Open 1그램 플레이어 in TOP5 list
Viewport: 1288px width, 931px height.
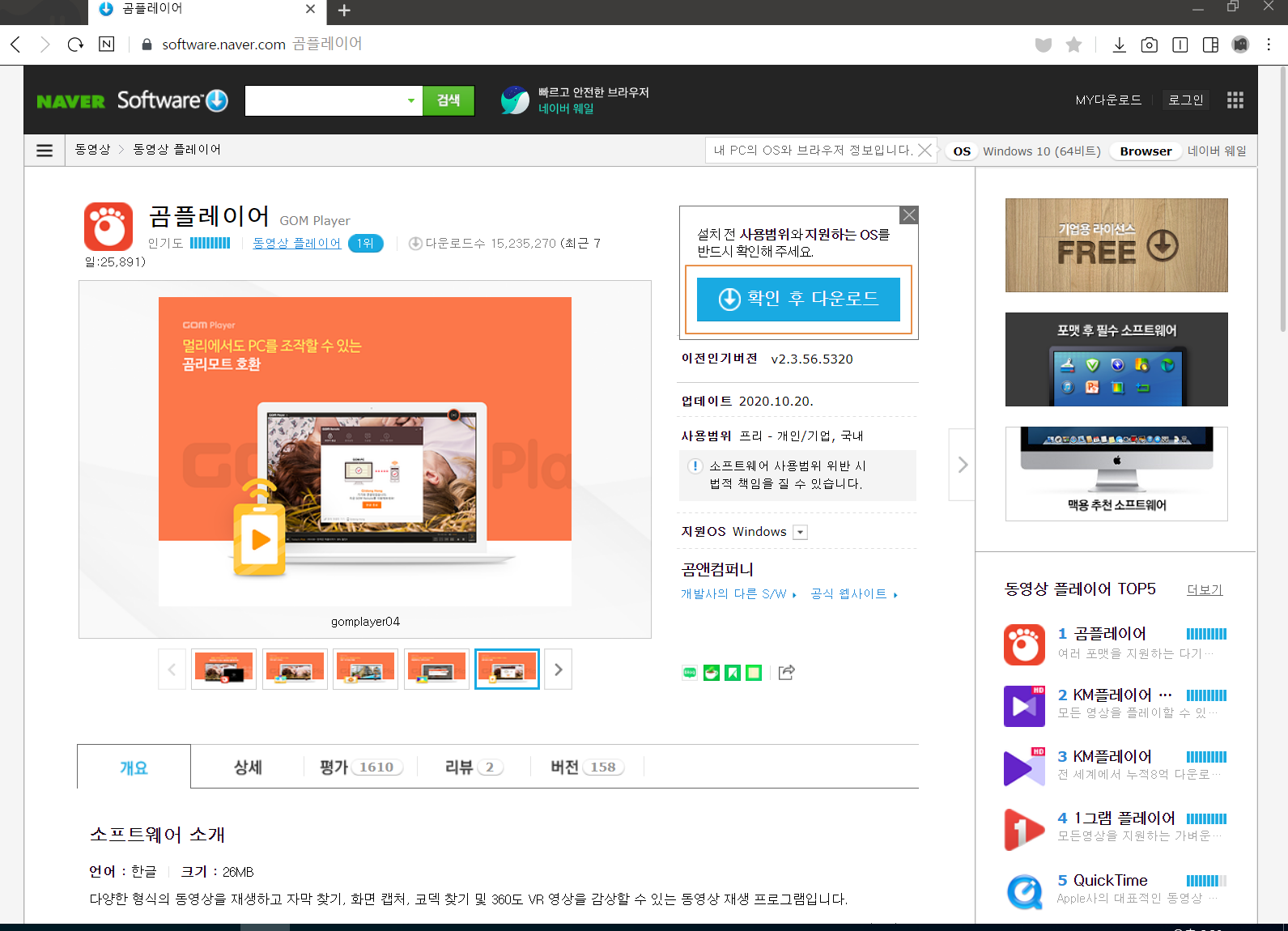pos(1124,818)
